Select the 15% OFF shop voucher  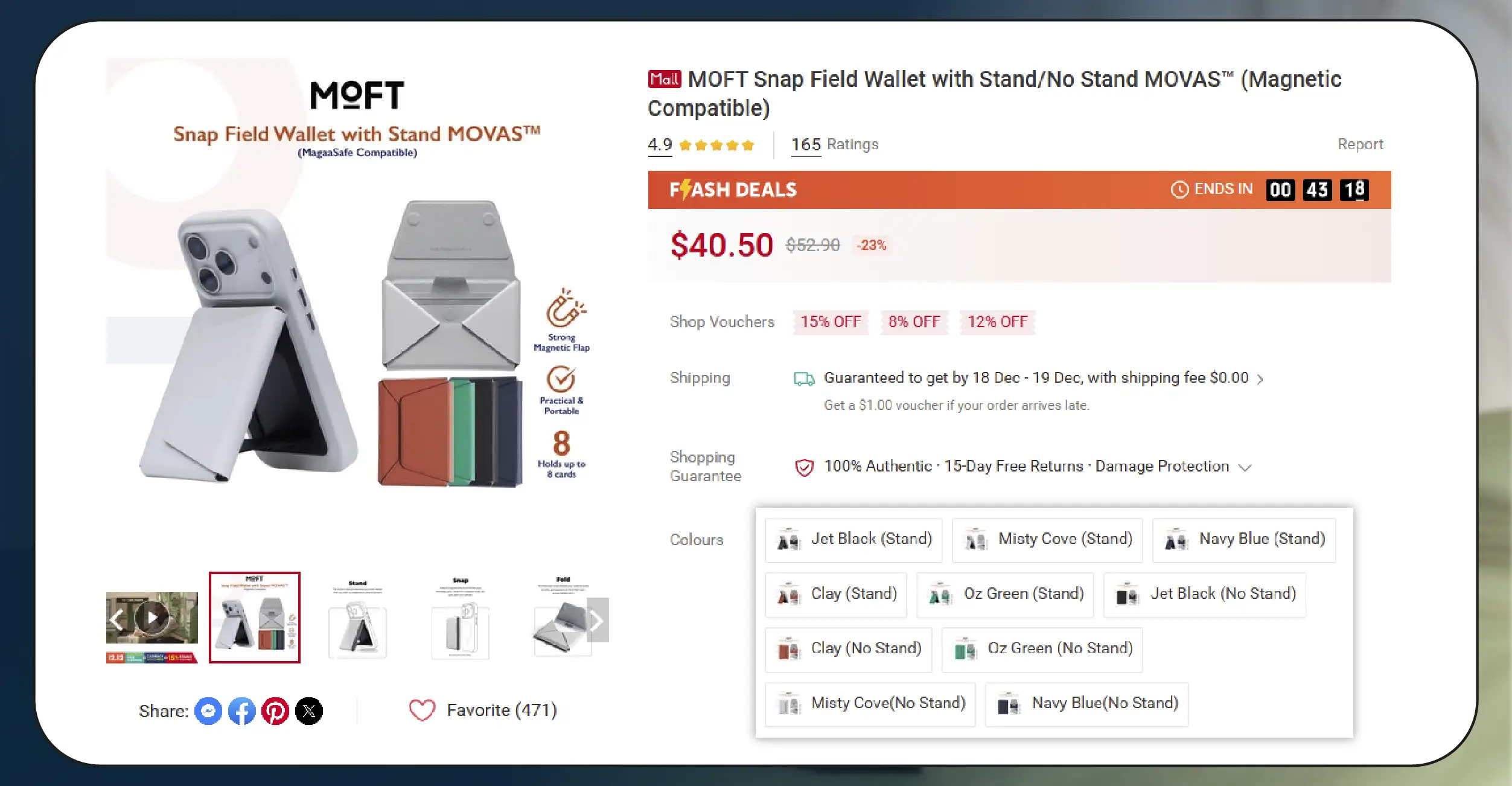click(831, 322)
